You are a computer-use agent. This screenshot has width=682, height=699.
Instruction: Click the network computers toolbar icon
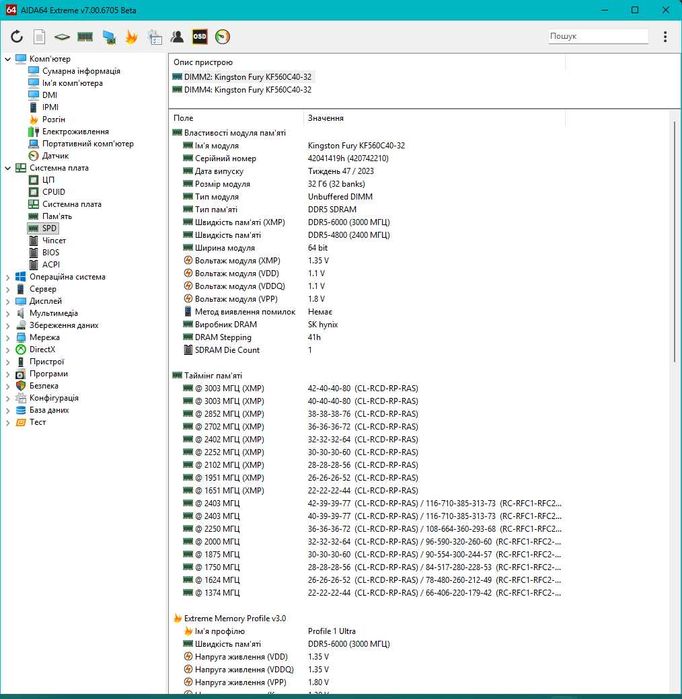point(109,37)
